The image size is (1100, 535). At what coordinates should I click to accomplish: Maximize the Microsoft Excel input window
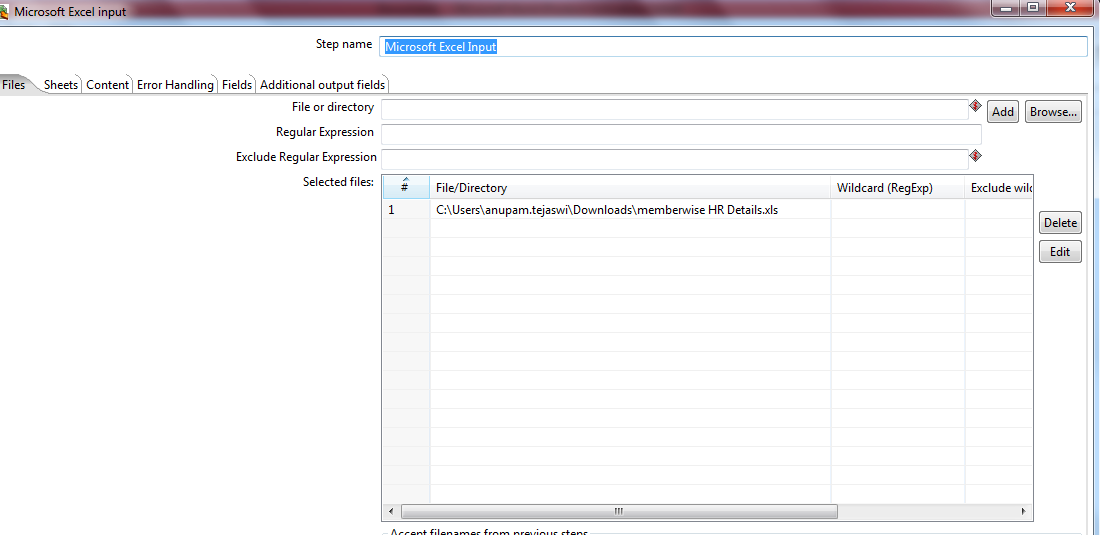coord(1033,7)
